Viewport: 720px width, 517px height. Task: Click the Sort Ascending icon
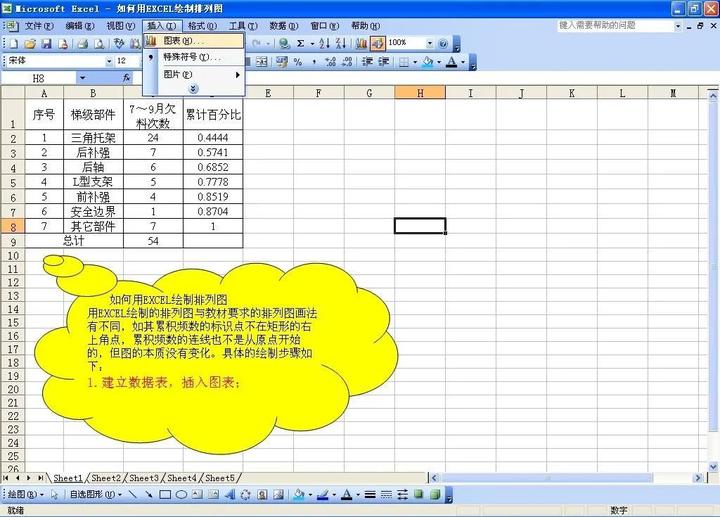(x=325, y=44)
